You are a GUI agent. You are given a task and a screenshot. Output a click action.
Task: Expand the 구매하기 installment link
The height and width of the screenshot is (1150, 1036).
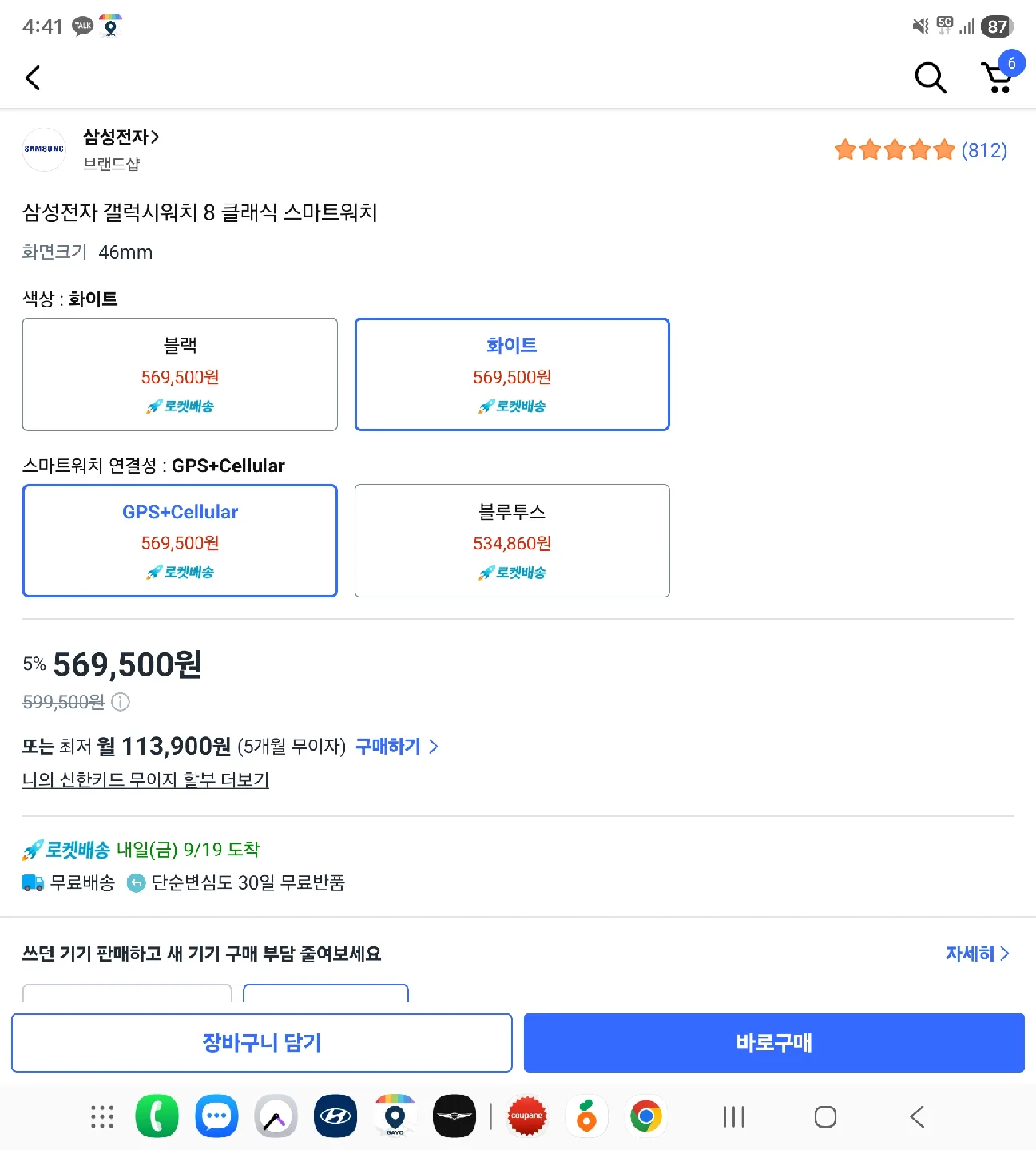(397, 747)
